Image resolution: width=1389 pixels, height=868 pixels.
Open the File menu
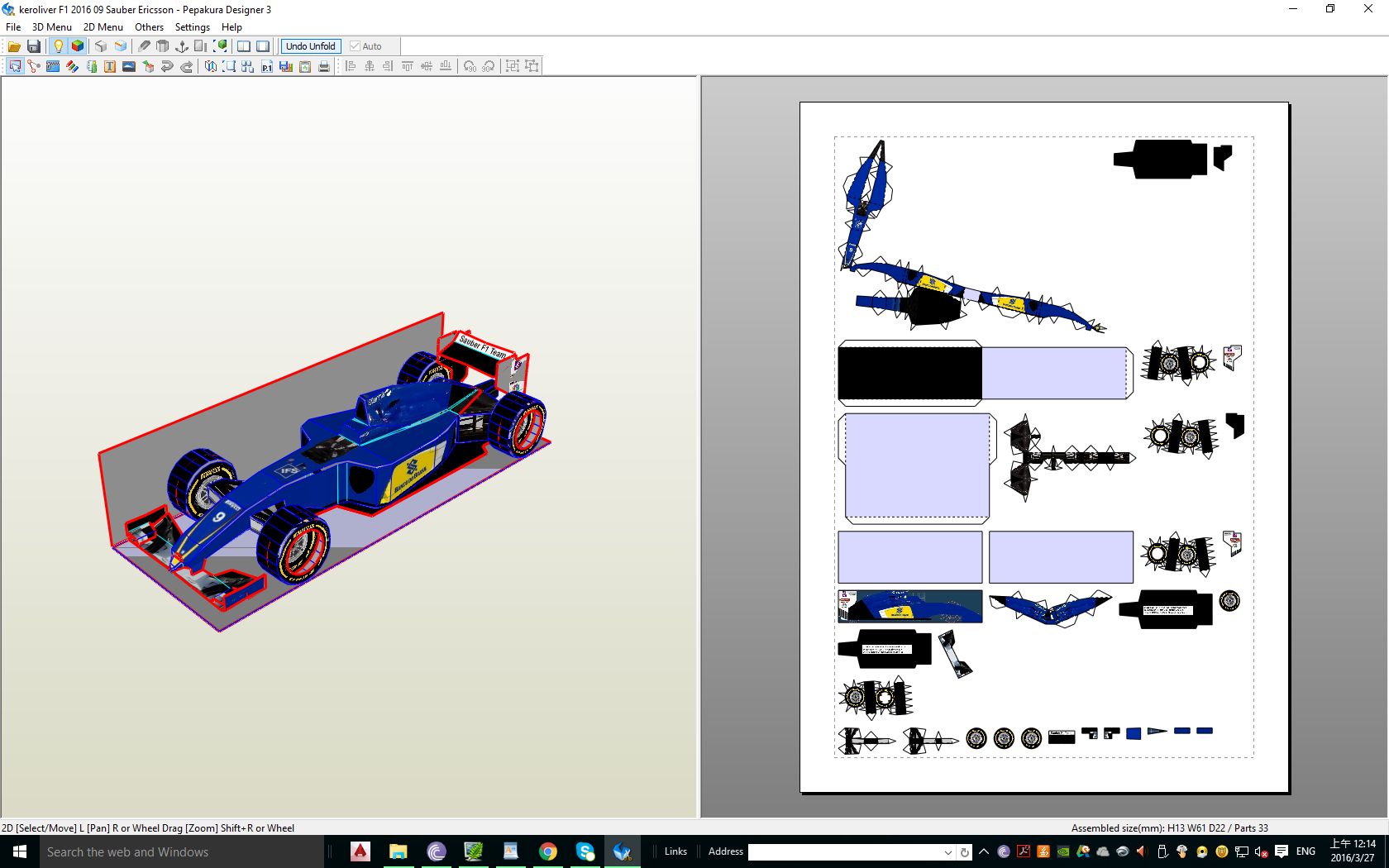coord(13,26)
